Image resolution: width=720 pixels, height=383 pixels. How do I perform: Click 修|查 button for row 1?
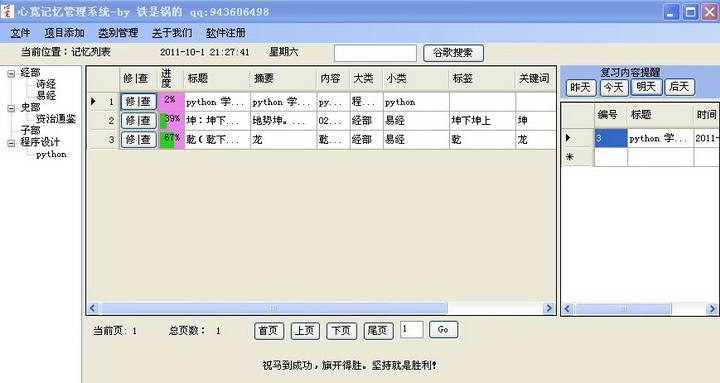pyautogui.click(x=139, y=101)
